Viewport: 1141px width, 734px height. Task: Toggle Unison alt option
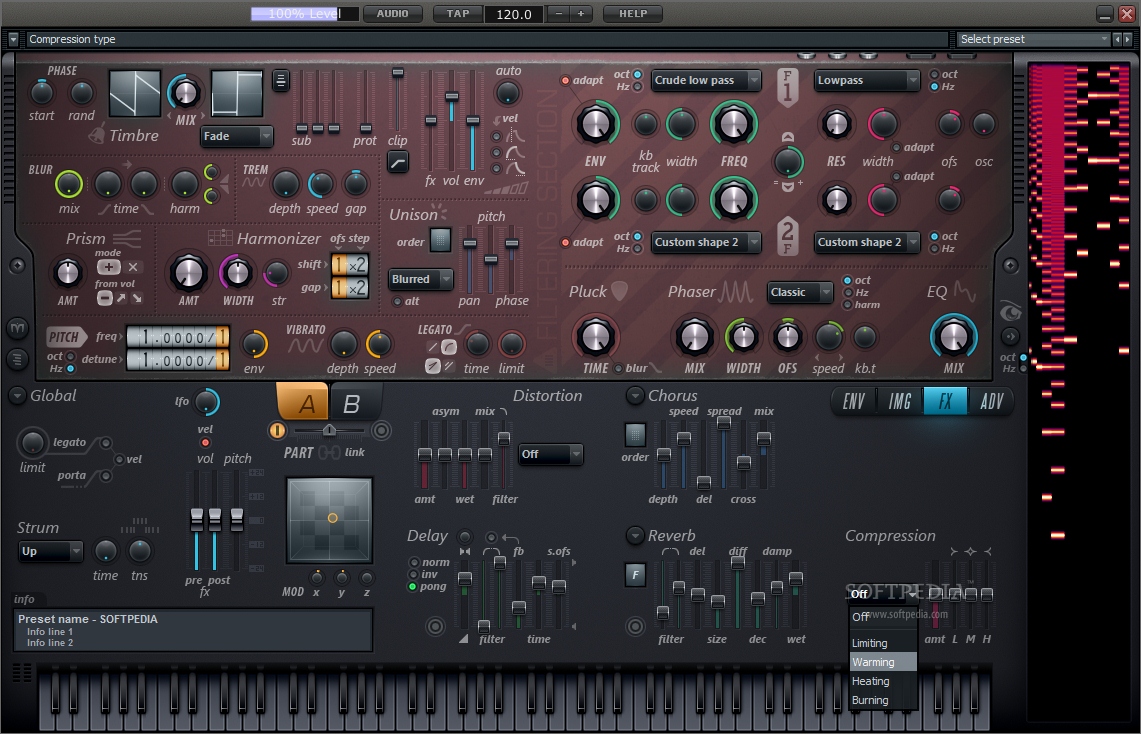397,301
